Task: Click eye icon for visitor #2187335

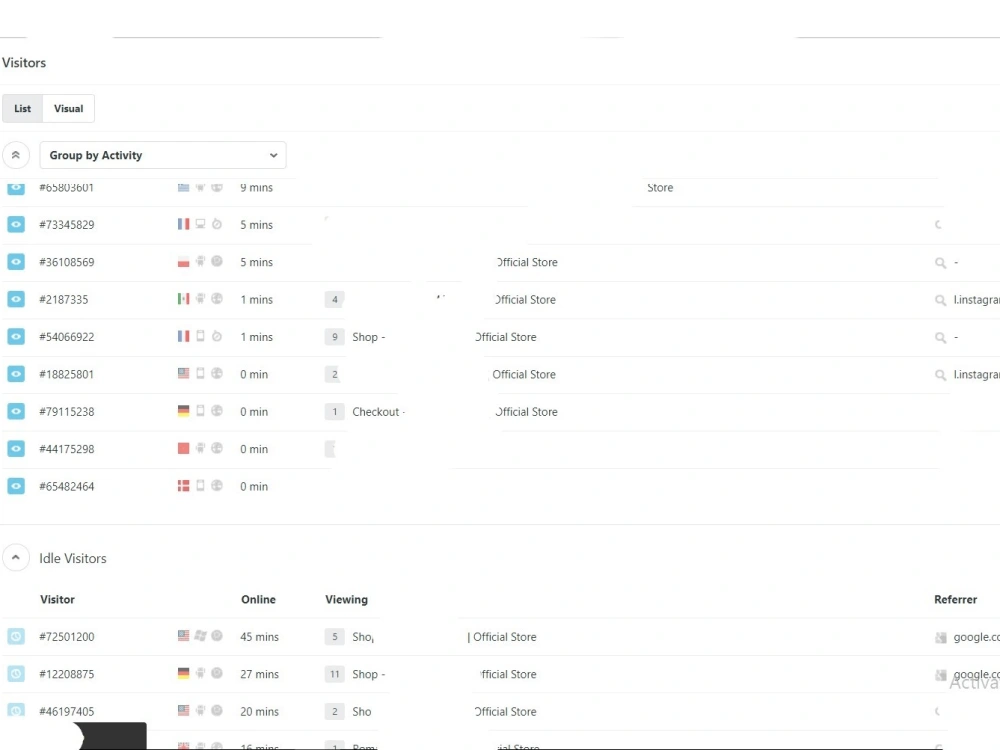Action: coord(16,299)
